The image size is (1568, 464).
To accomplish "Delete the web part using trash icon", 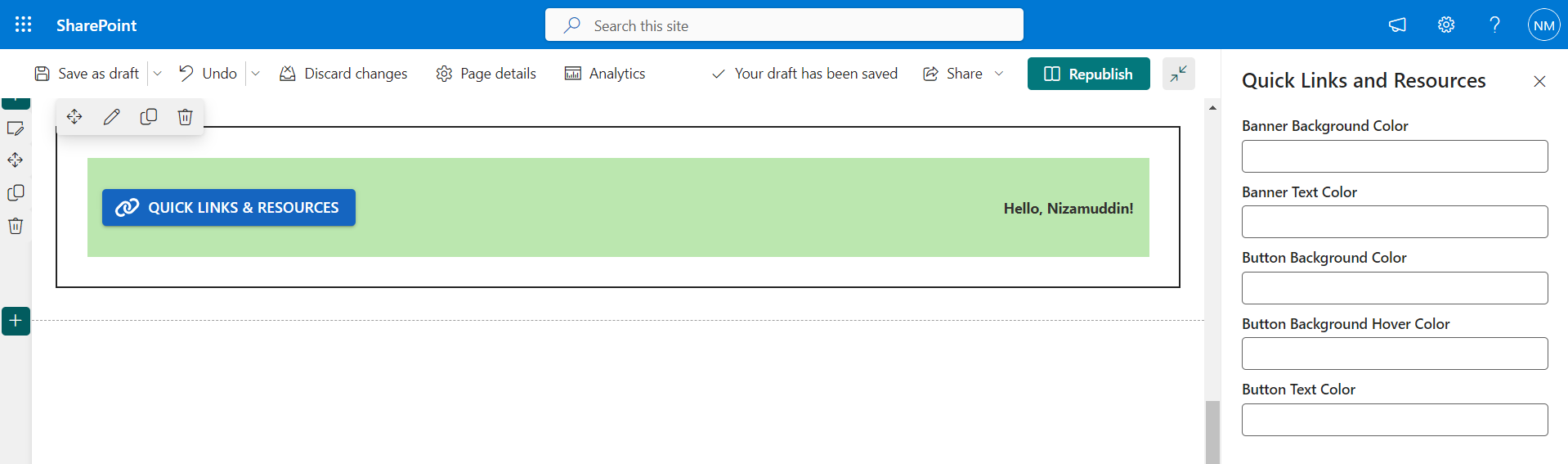I will pos(186,117).
